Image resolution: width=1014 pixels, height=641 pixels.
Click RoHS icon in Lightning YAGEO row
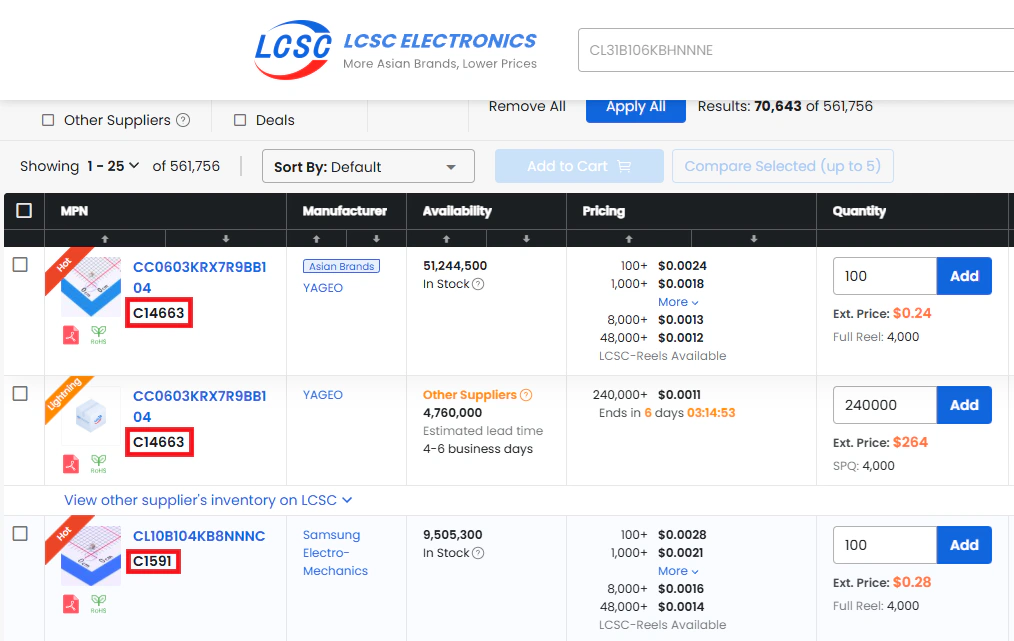(x=98, y=464)
